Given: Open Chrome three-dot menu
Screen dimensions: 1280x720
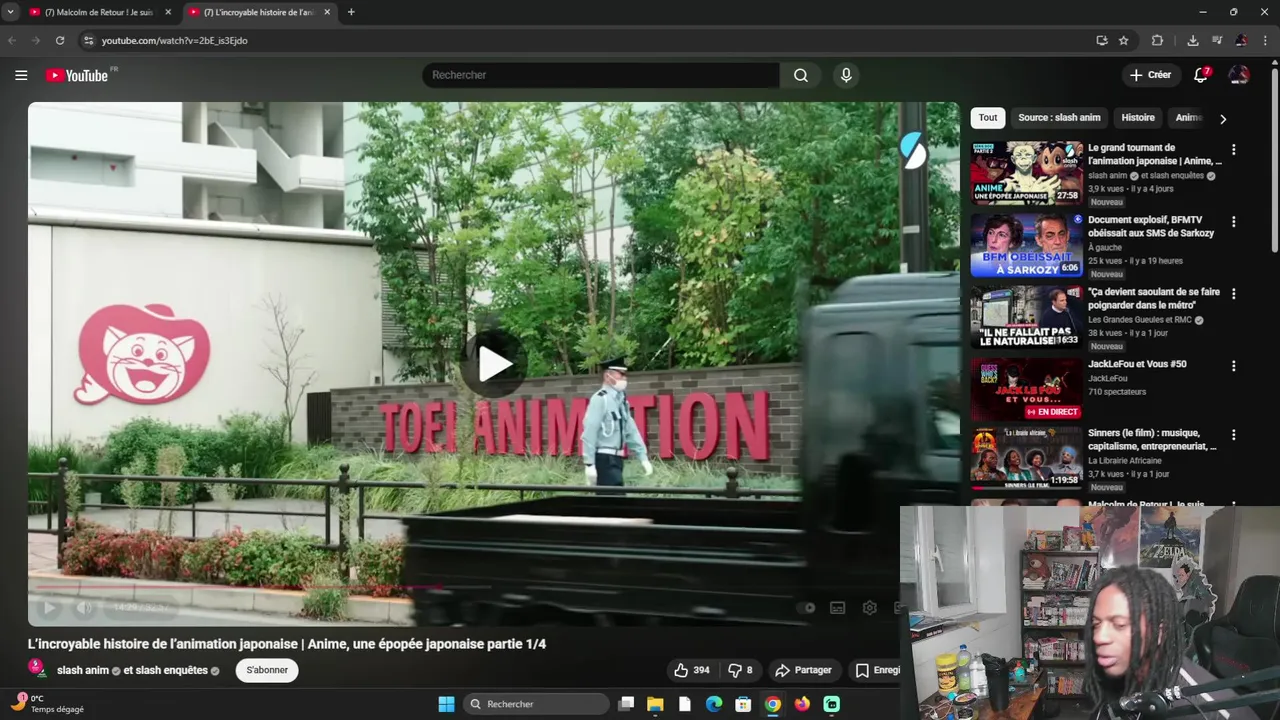Looking at the screenshot, I should 1265,40.
